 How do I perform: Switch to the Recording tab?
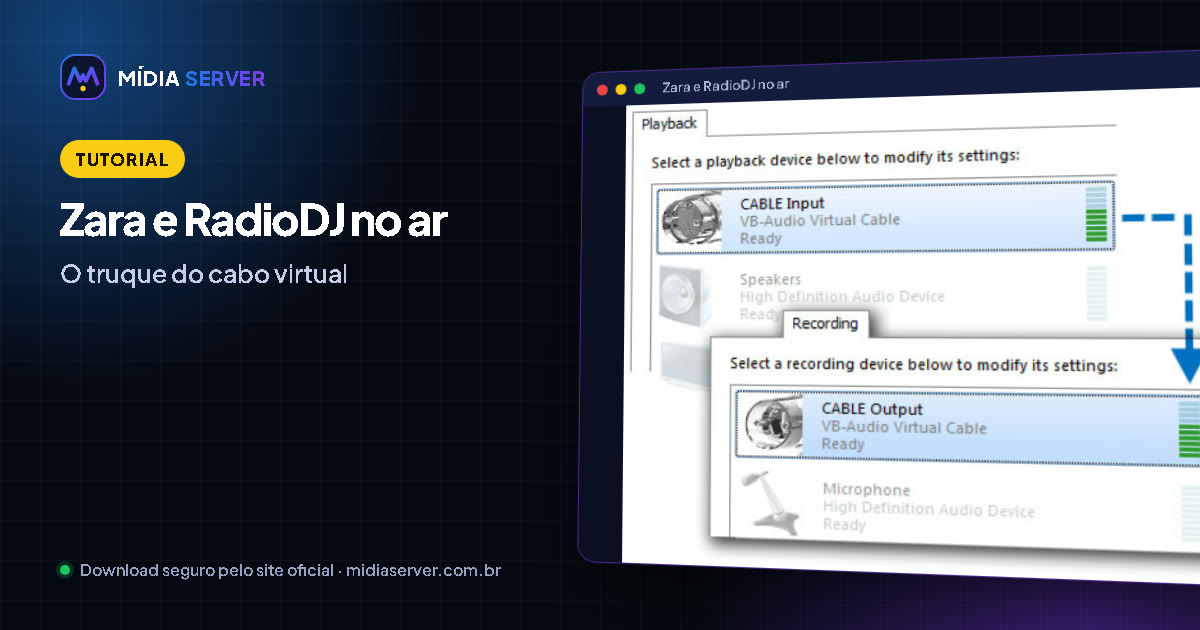pyautogui.click(x=825, y=324)
